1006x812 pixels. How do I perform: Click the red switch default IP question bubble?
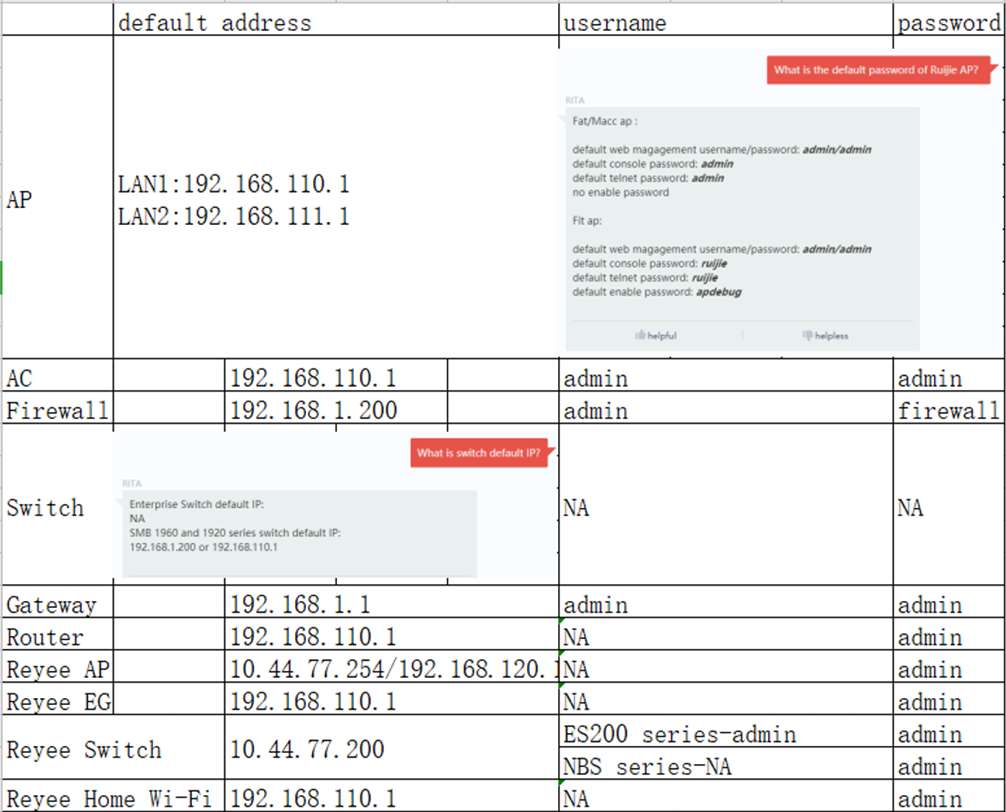click(x=480, y=453)
